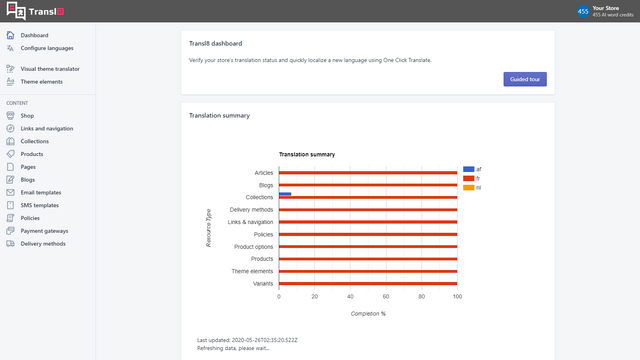Click the Pages document icon
The width and height of the screenshot is (640, 360).
(x=10, y=167)
